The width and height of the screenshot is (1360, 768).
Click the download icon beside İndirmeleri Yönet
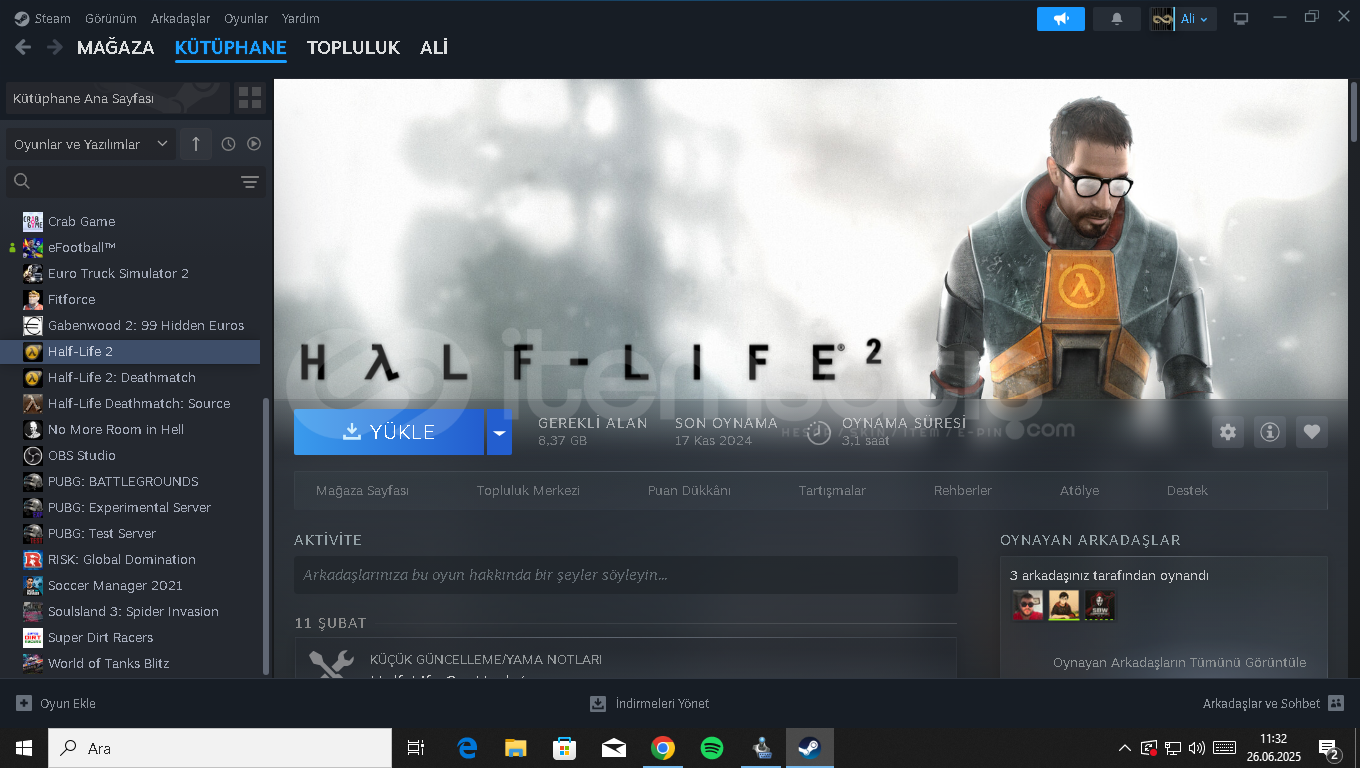(598, 703)
